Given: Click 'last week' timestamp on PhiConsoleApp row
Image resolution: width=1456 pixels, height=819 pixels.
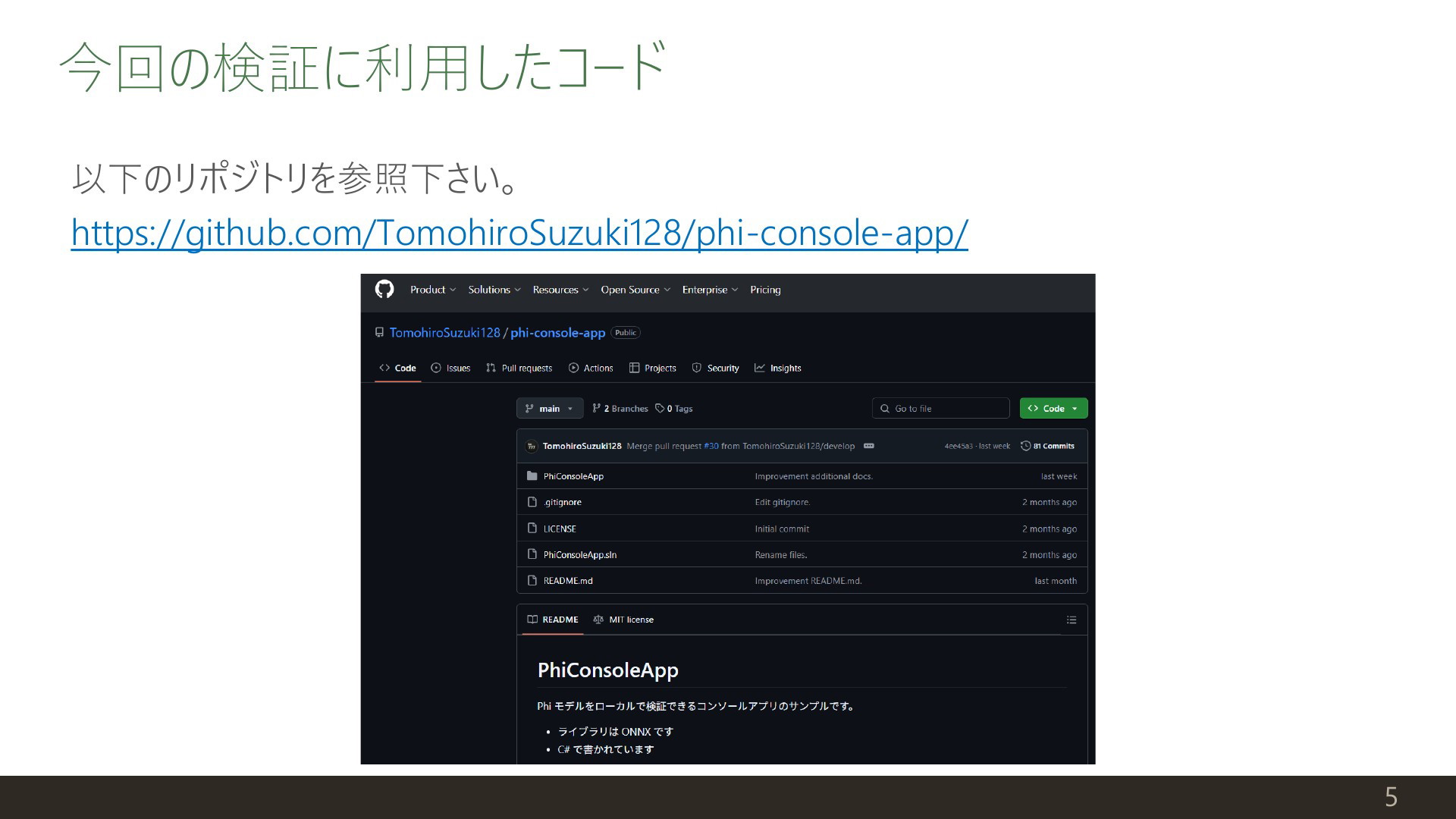Looking at the screenshot, I should click(1059, 476).
